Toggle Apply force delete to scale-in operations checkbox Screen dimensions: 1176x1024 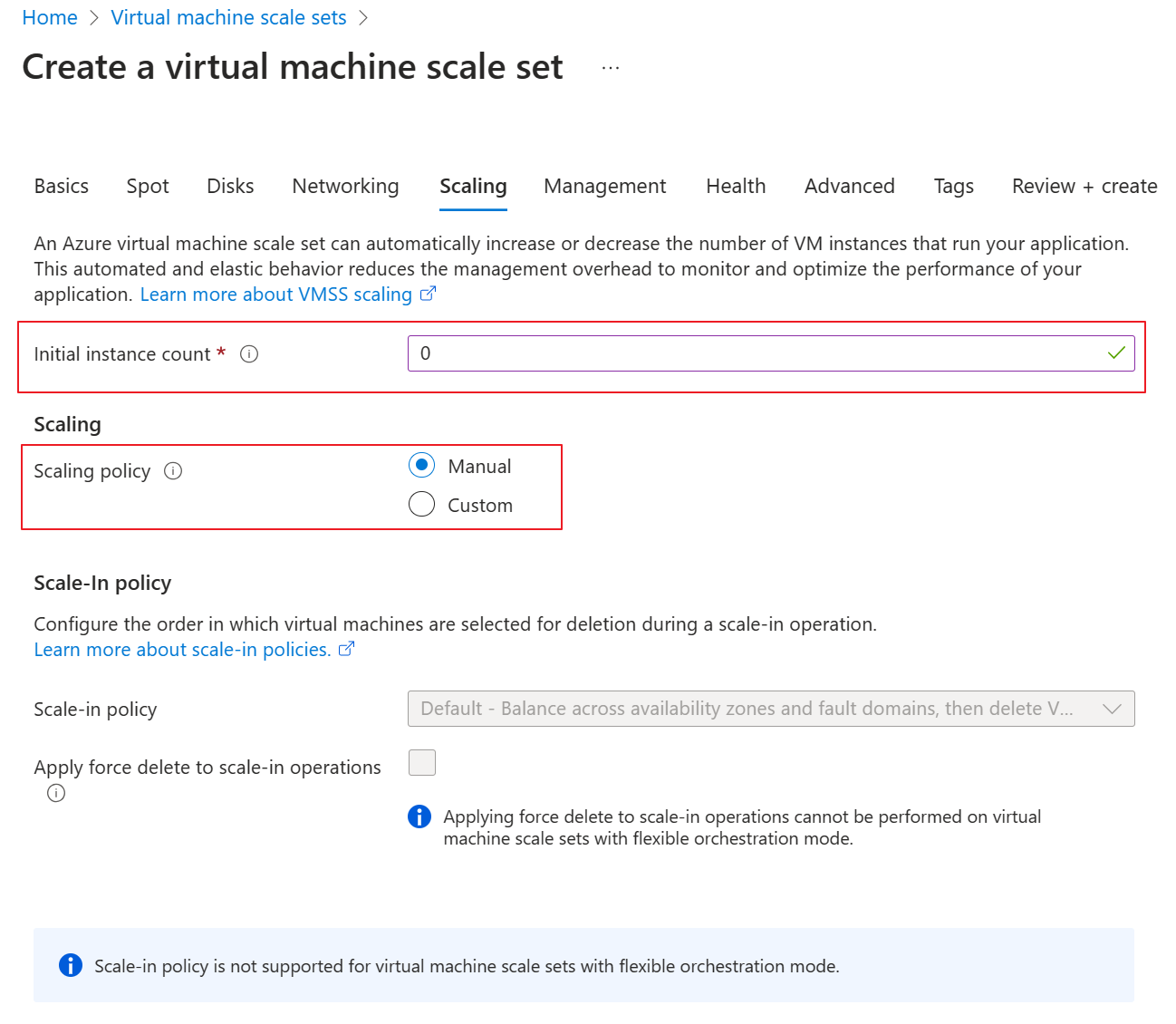click(422, 763)
